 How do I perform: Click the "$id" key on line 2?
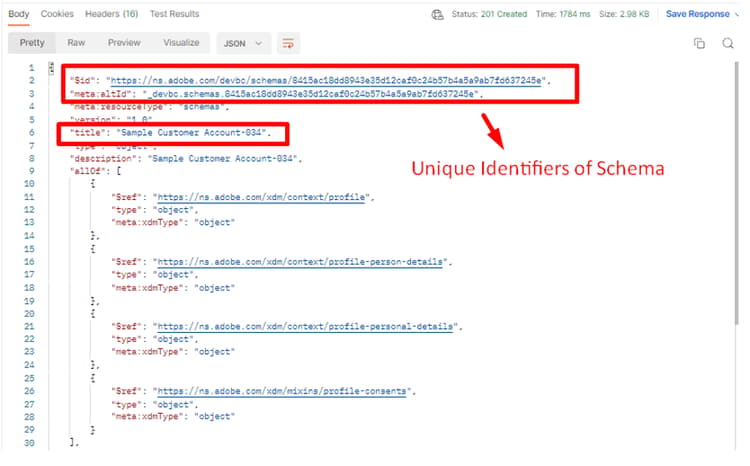[x=83, y=80]
